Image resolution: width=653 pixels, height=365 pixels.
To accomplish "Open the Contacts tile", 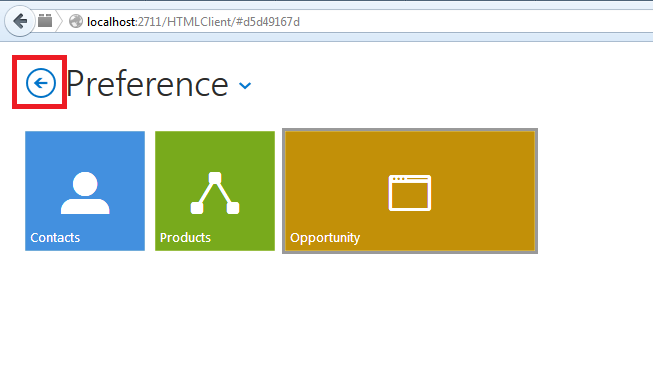I will coord(85,191).
